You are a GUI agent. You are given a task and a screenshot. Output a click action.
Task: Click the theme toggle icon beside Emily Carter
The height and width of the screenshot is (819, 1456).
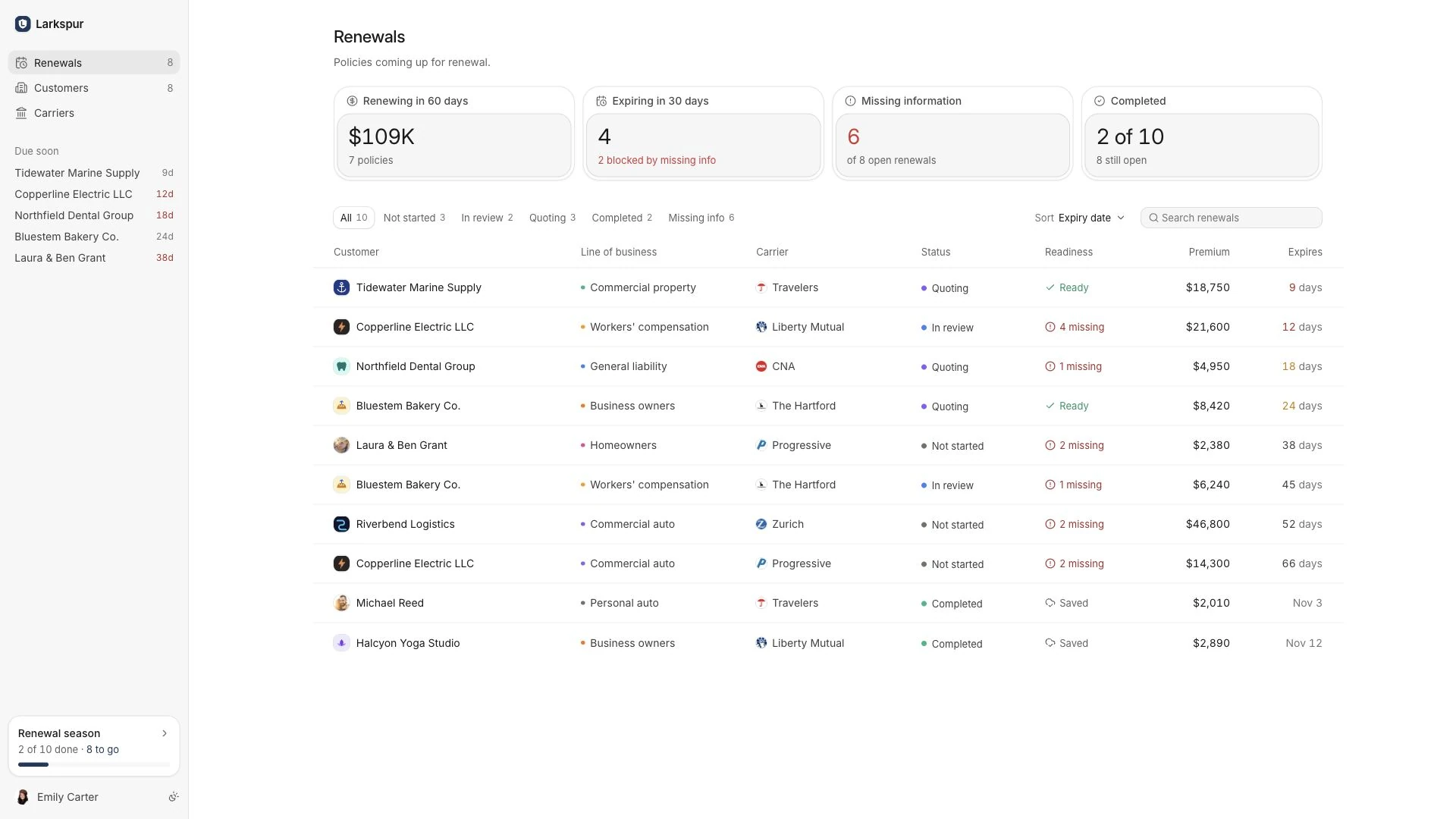(174, 797)
